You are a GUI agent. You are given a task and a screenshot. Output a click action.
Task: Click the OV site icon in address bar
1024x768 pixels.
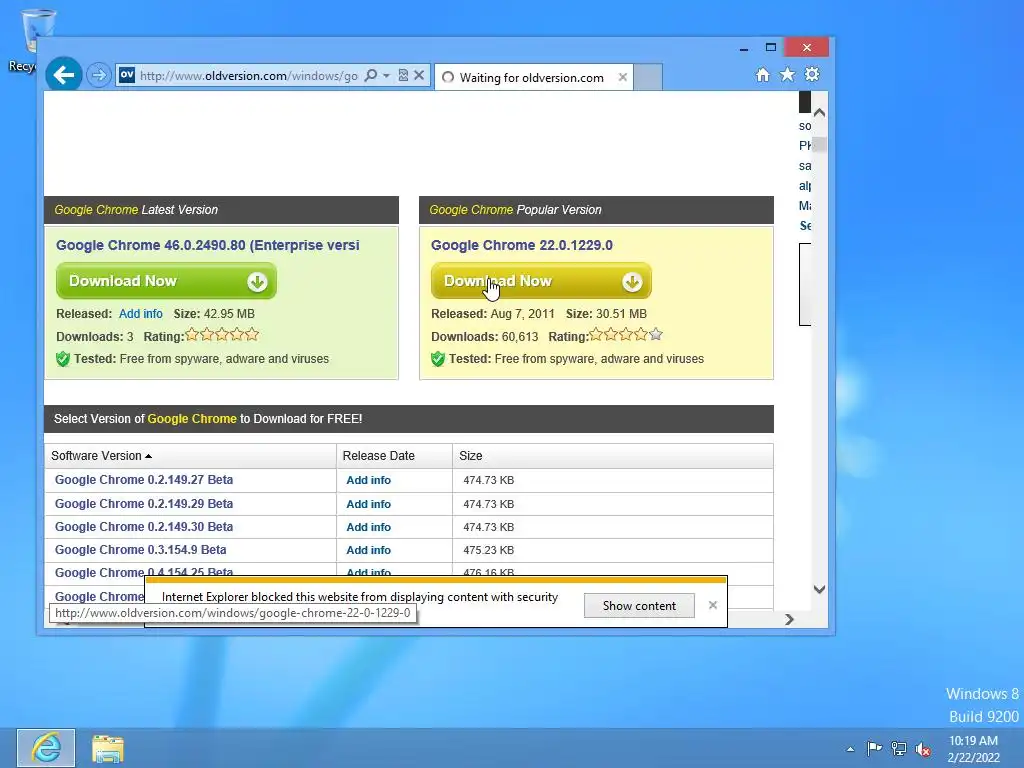pyautogui.click(x=127, y=75)
